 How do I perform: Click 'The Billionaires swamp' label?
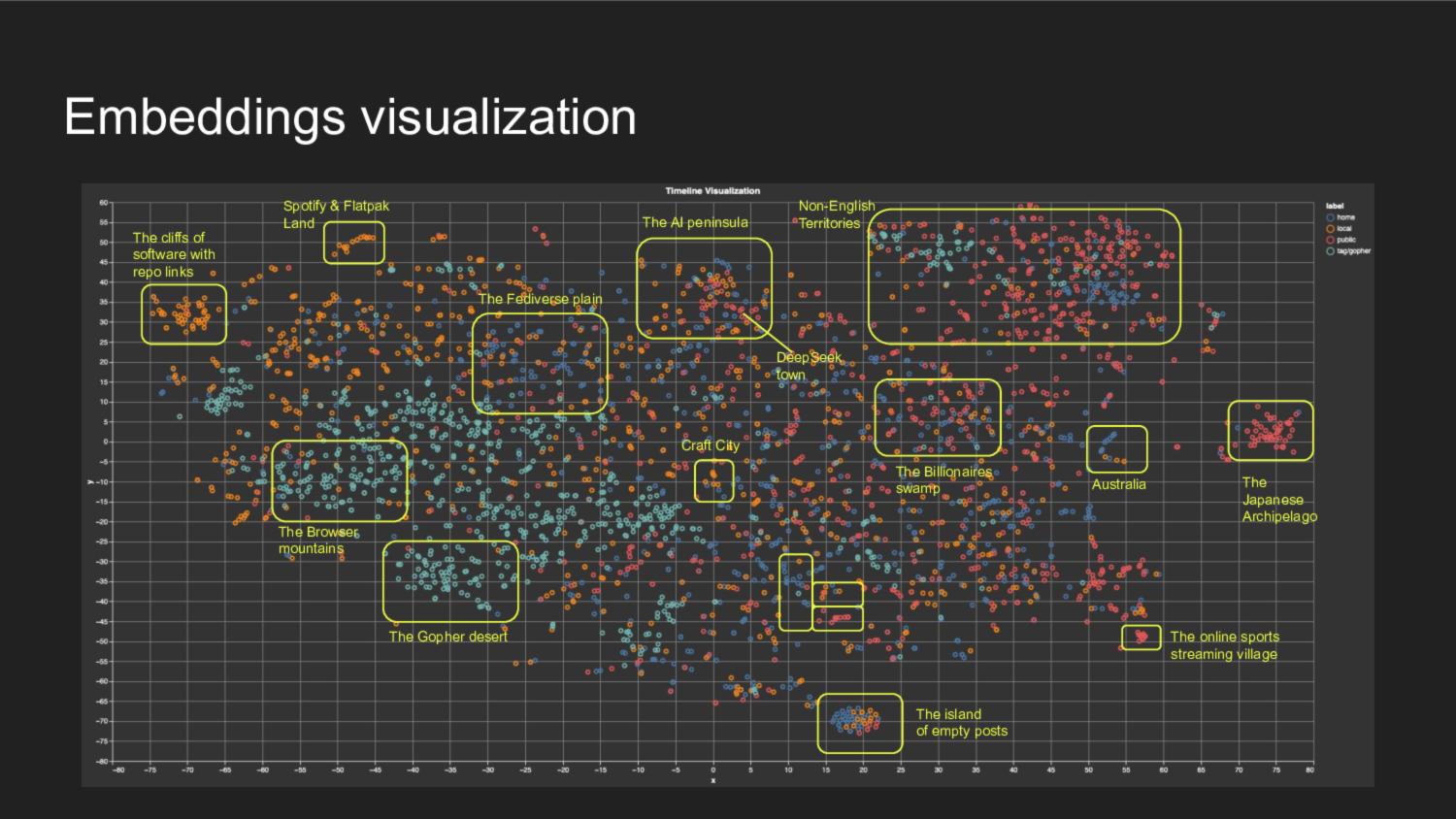pos(943,479)
